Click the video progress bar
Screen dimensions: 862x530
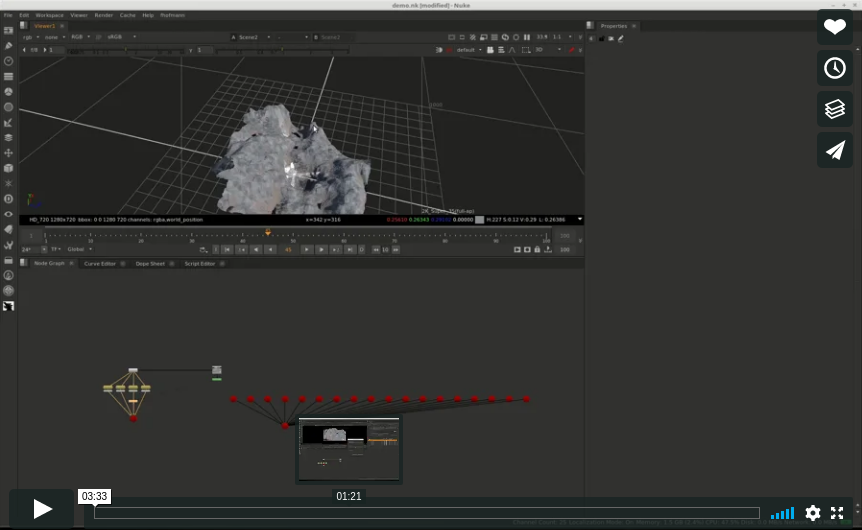click(x=427, y=513)
